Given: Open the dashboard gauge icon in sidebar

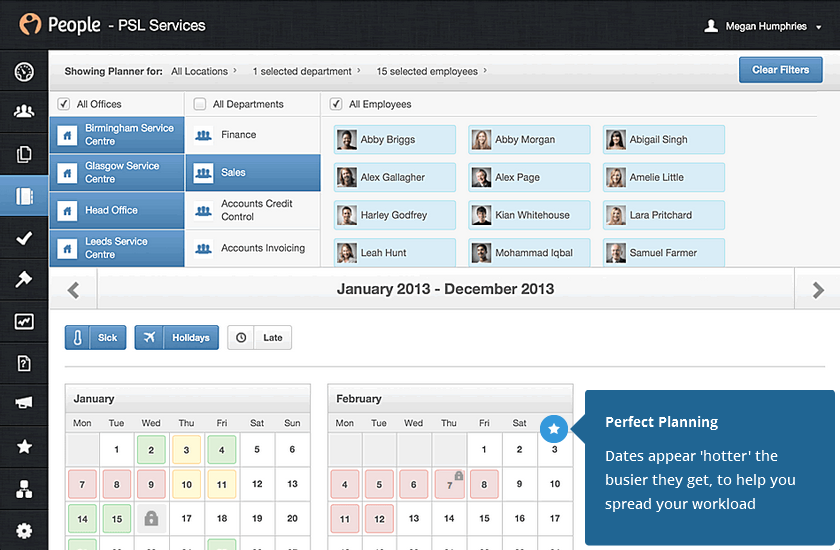Looking at the screenshot, I should [x=24, y=72].
